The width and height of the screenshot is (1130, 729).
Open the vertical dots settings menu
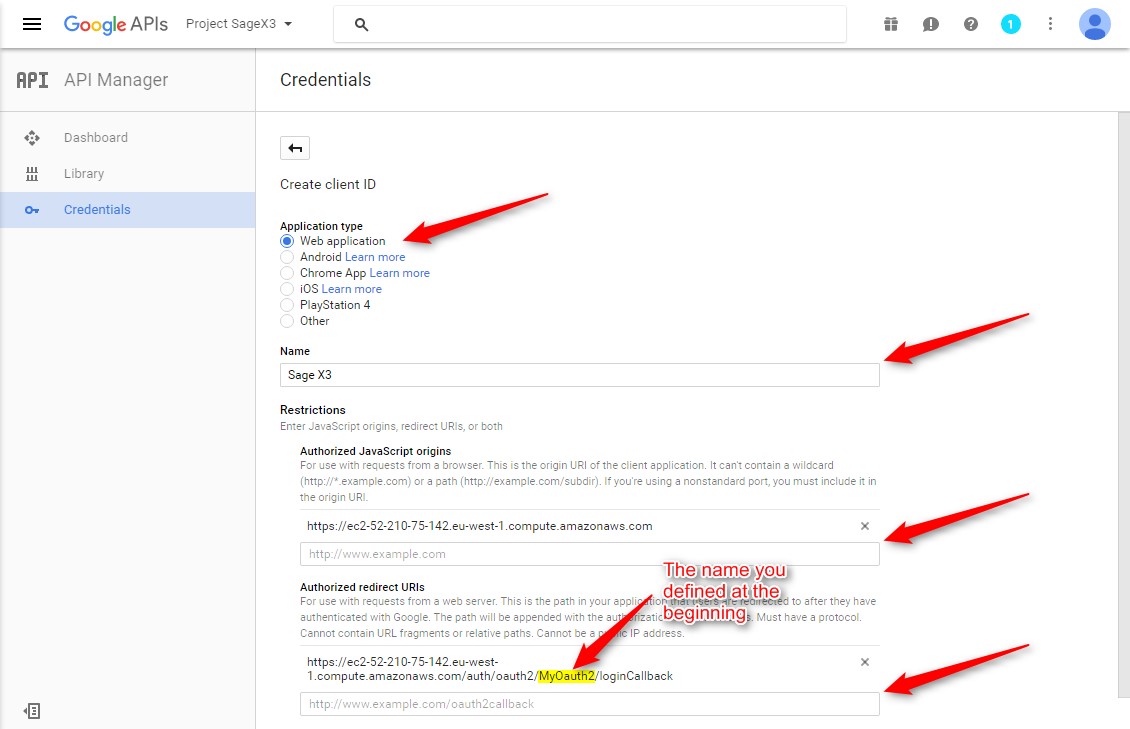[x=1050, y=24]
